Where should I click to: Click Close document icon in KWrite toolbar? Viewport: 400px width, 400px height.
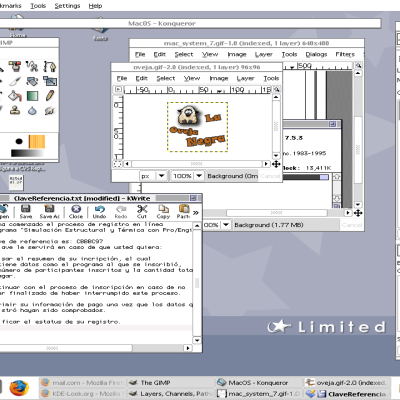tap(76, 212)
